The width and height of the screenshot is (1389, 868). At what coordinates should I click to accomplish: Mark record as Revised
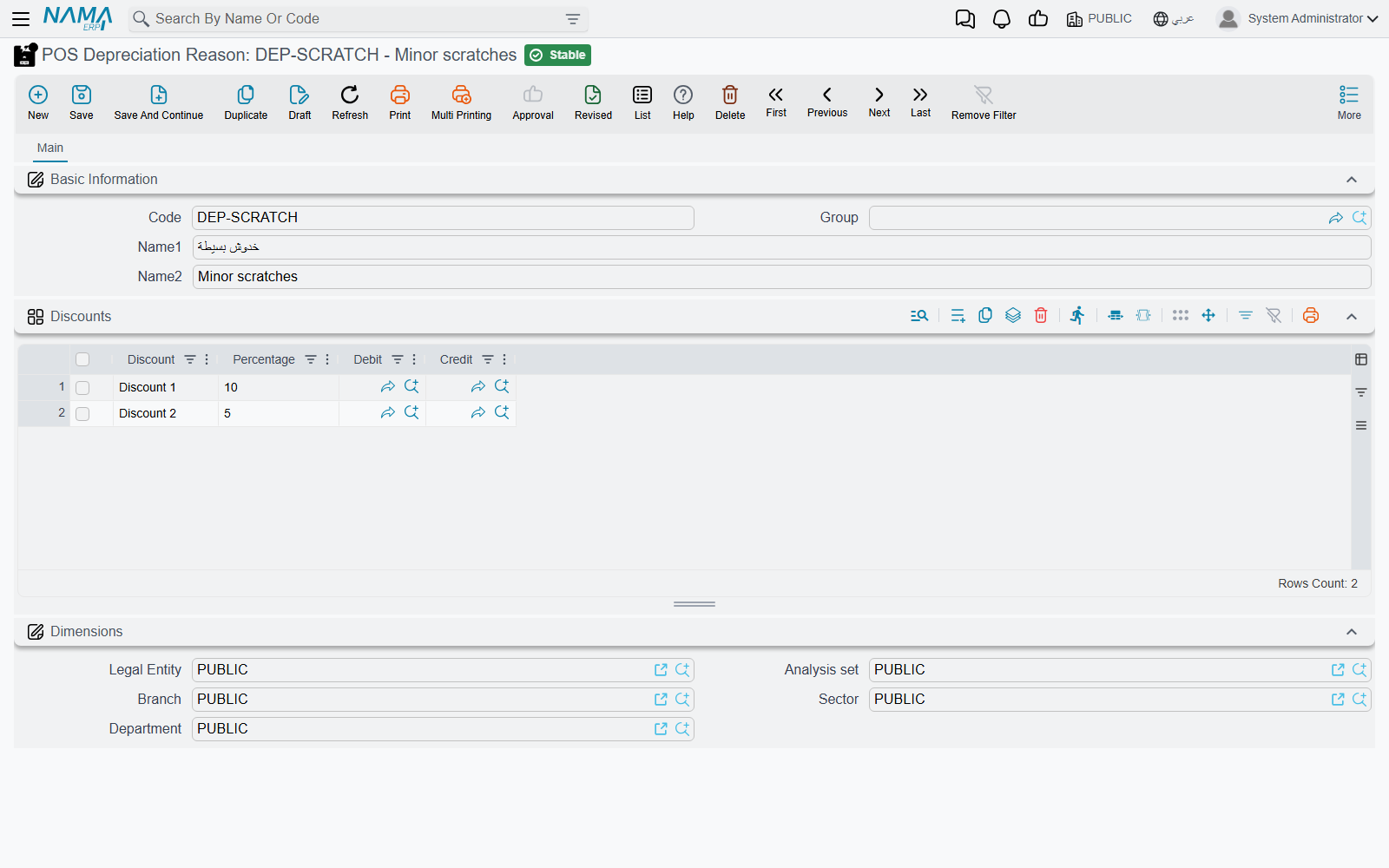593,102
